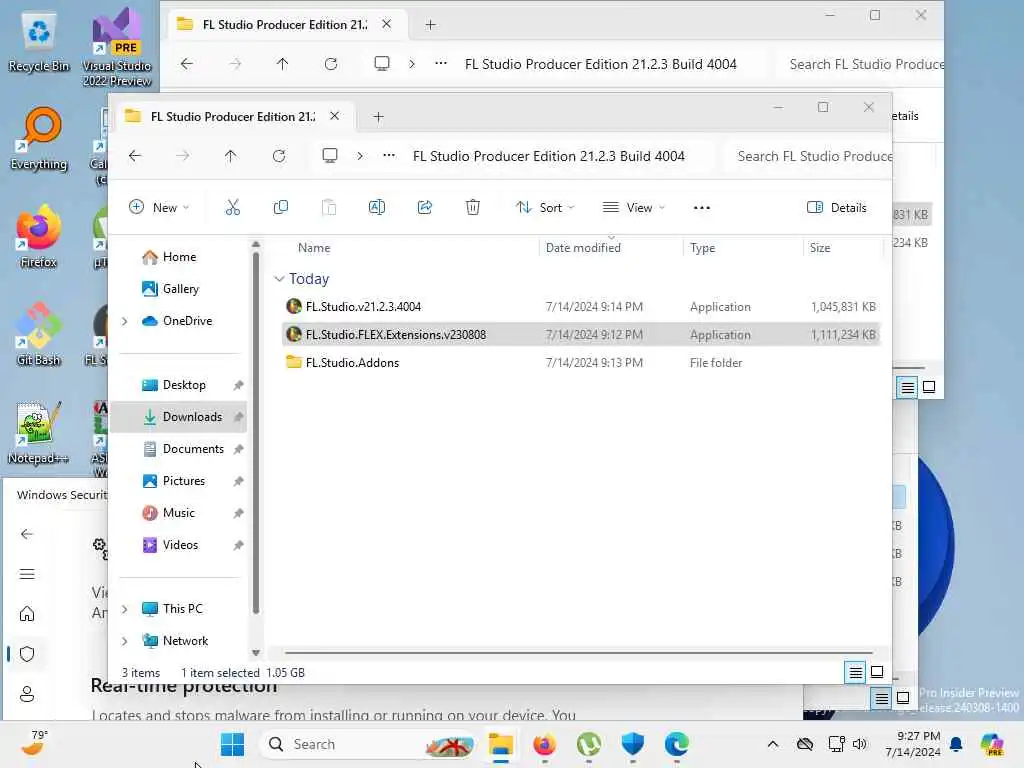Expand OneDrive in navigation pane
This screenshot has height=768, width=1024.
tap(125, 321)
